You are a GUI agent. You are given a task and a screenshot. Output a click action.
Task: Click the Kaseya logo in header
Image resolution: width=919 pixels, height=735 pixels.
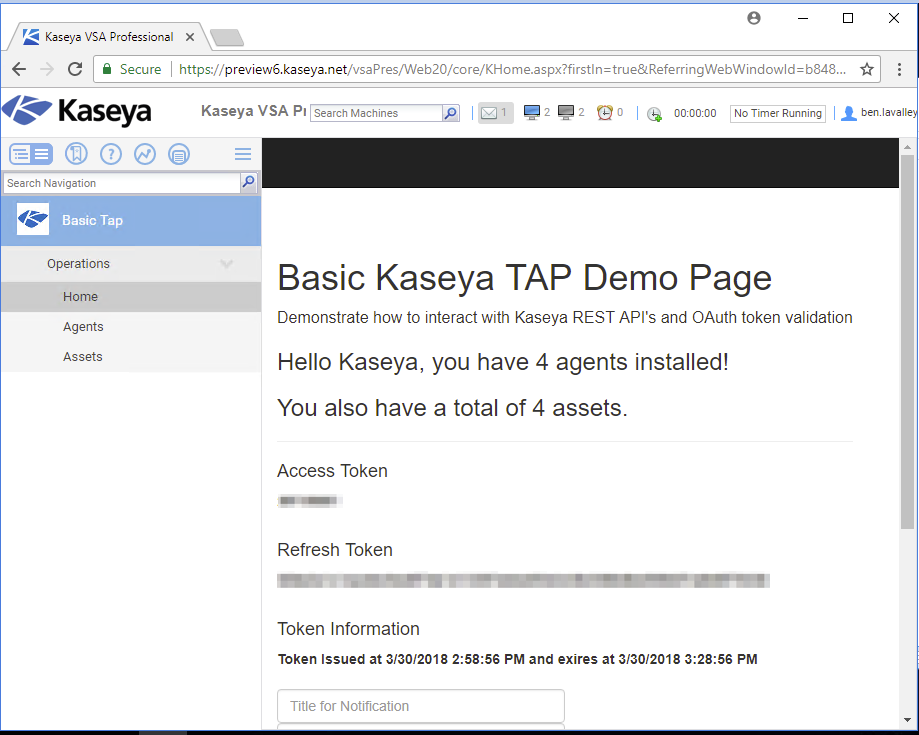pyautogui.click(x=76, y=111)
